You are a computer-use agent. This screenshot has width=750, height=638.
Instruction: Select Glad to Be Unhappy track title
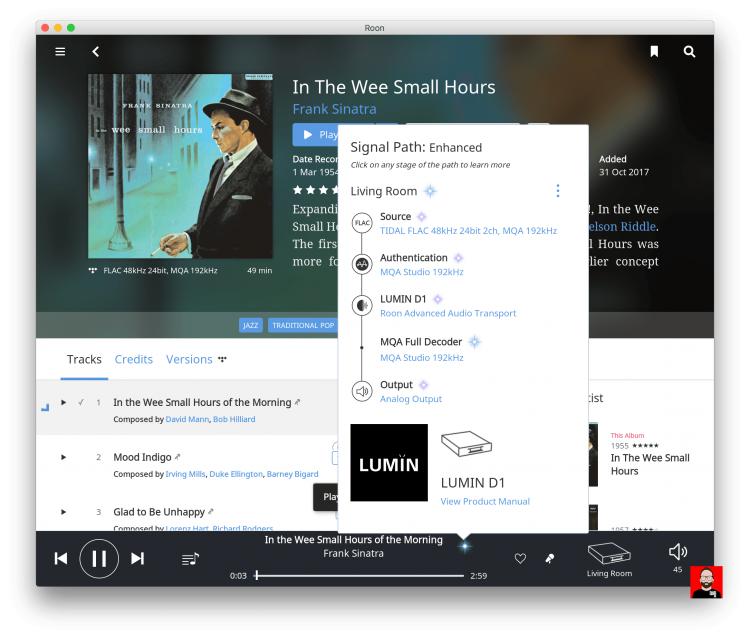(159, 512)
